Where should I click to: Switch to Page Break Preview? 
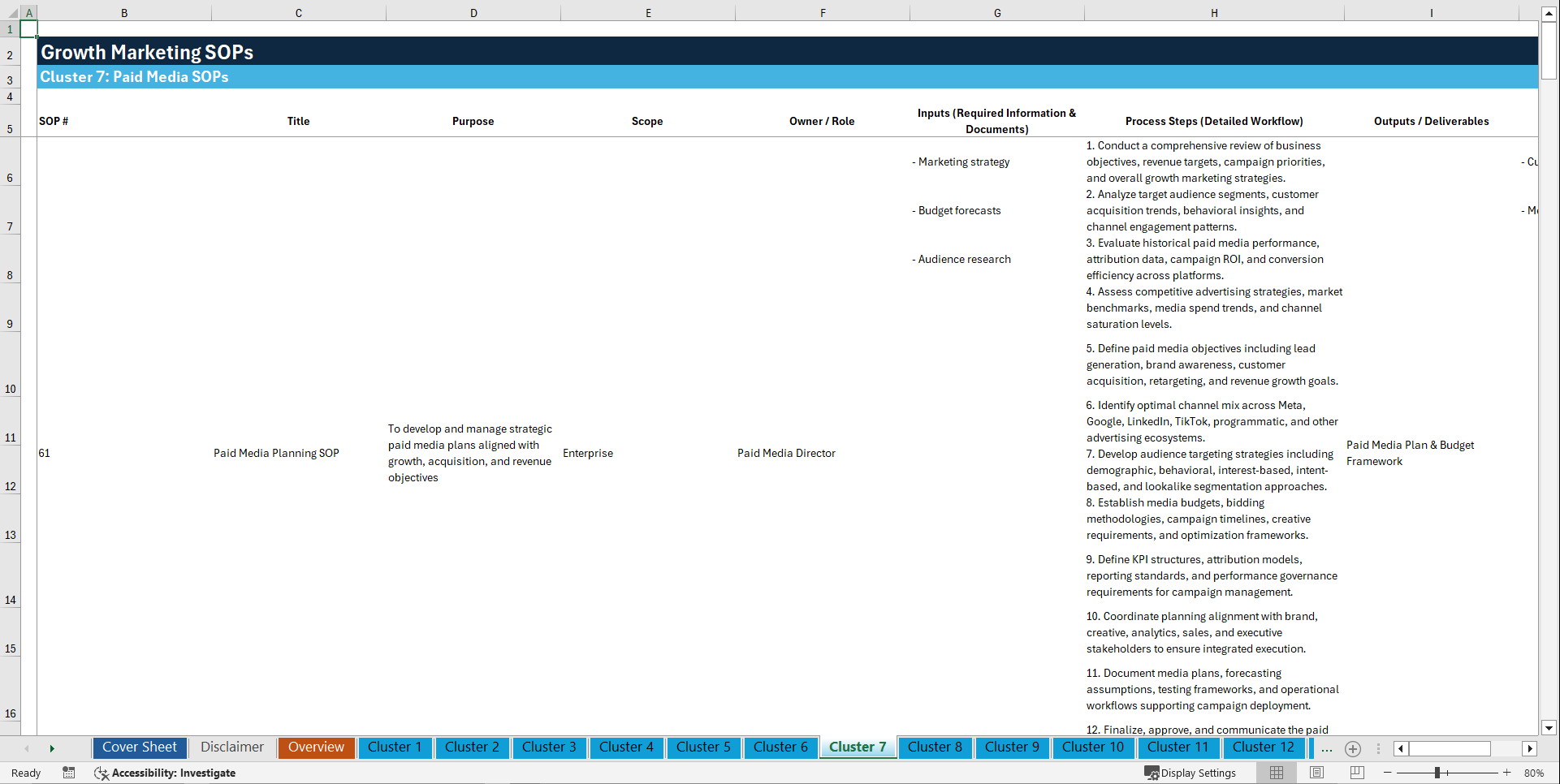pyautogui.click(x=1357, y=773)
